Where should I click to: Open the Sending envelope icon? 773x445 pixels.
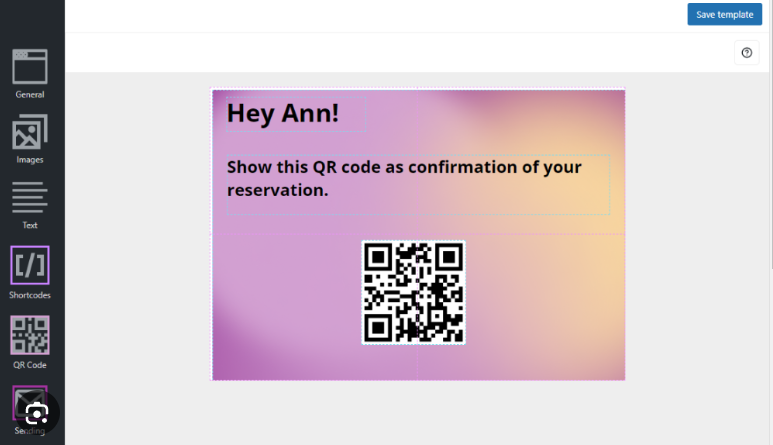tap(30, 403)
